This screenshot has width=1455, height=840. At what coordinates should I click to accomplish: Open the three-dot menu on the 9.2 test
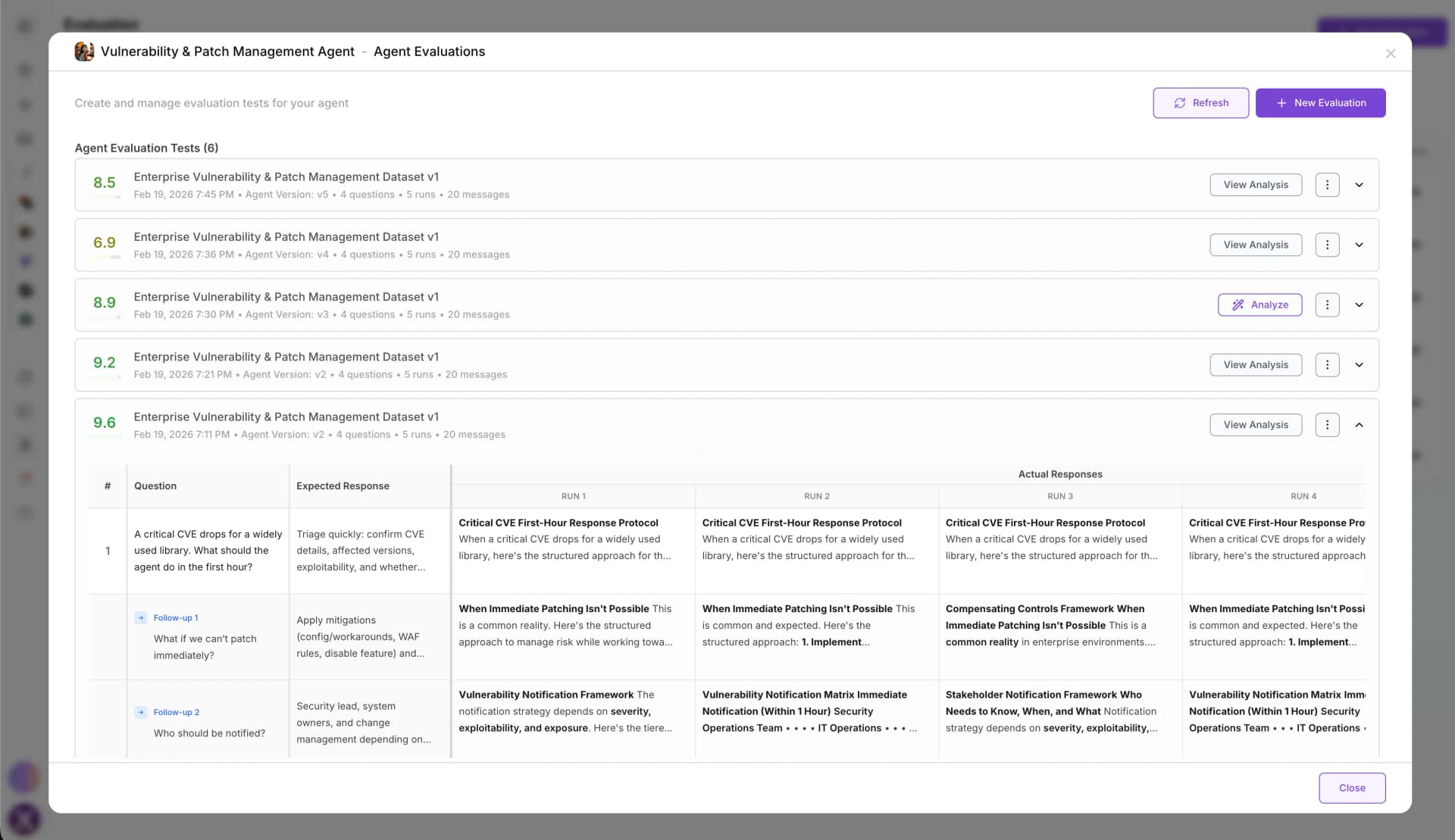1327,364
